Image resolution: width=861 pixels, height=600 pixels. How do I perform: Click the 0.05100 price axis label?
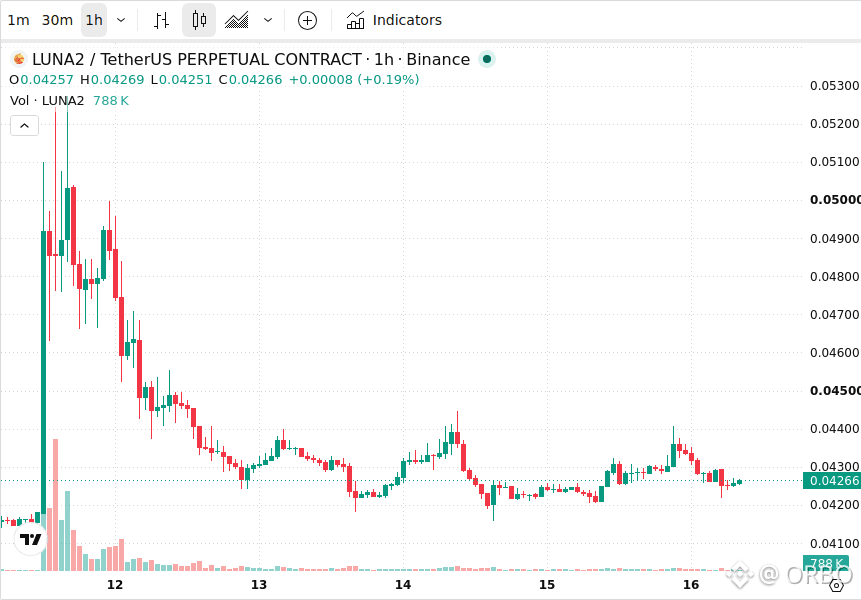(x=835, y=162)
